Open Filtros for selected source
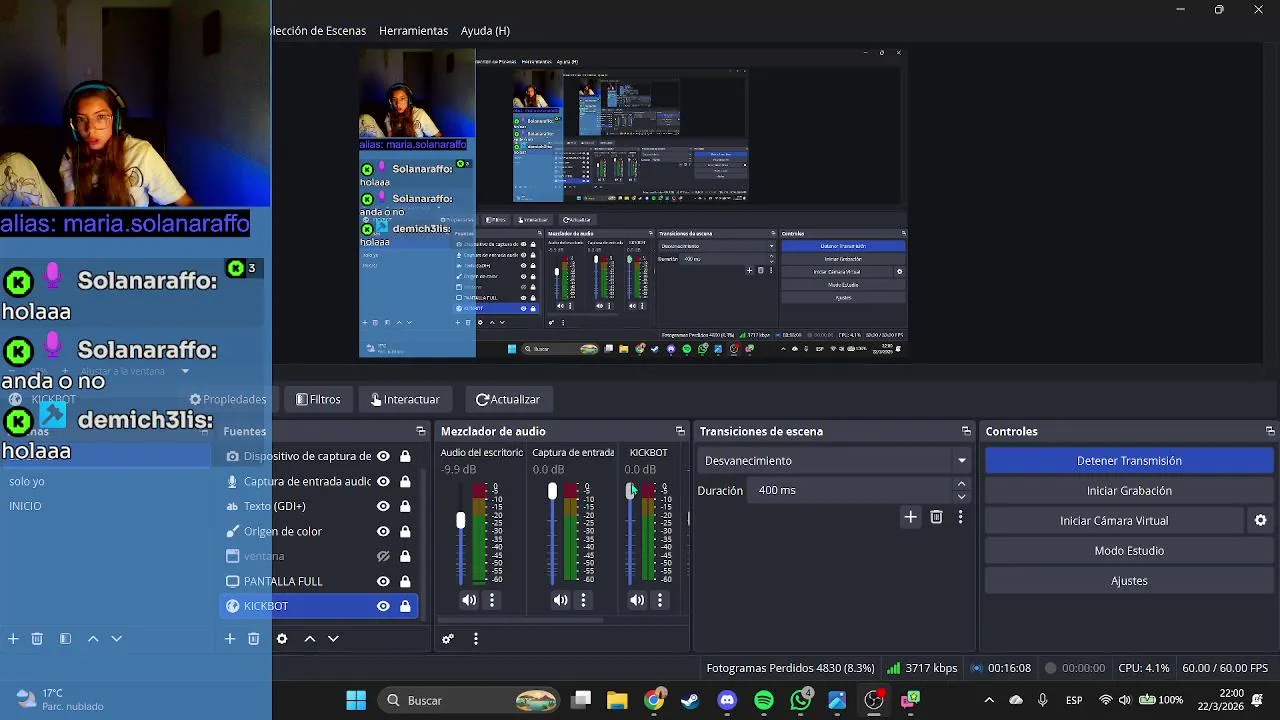This screenshot has width=1280, height=720. click(319, 399)
